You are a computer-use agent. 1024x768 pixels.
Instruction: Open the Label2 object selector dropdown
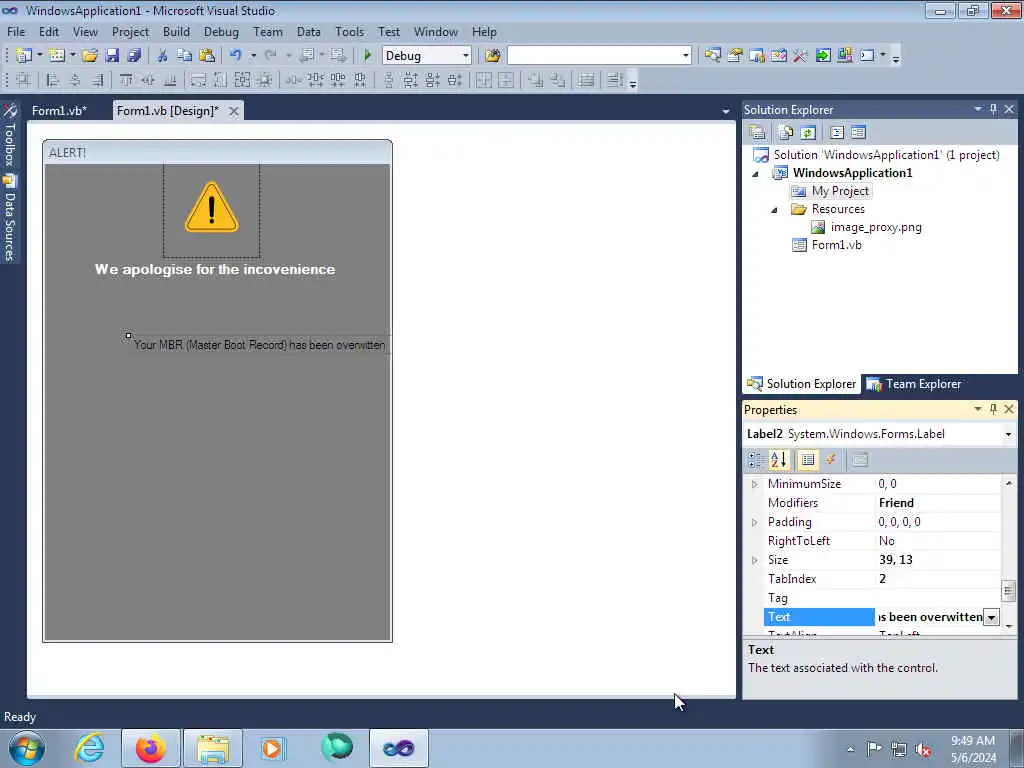[x=1008, y=434]
